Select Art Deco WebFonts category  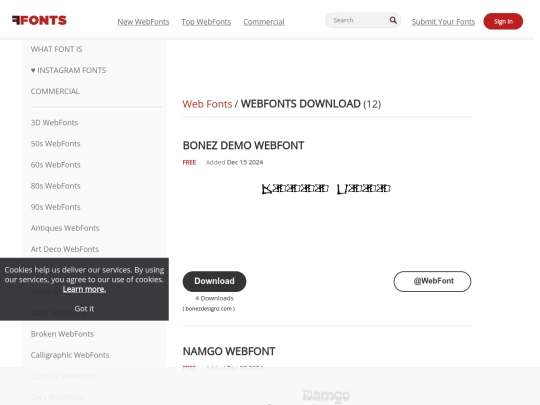coord(65,249)
